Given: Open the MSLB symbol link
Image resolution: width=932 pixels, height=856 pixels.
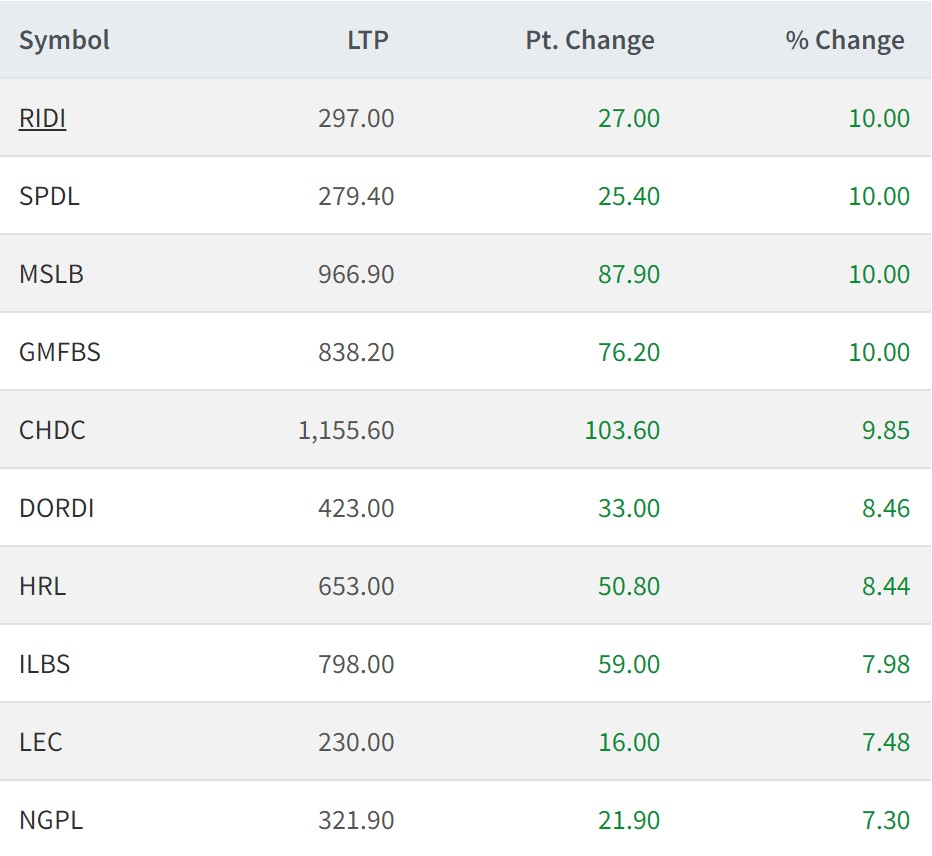Looking at the screenshot, I should (51, 274).
